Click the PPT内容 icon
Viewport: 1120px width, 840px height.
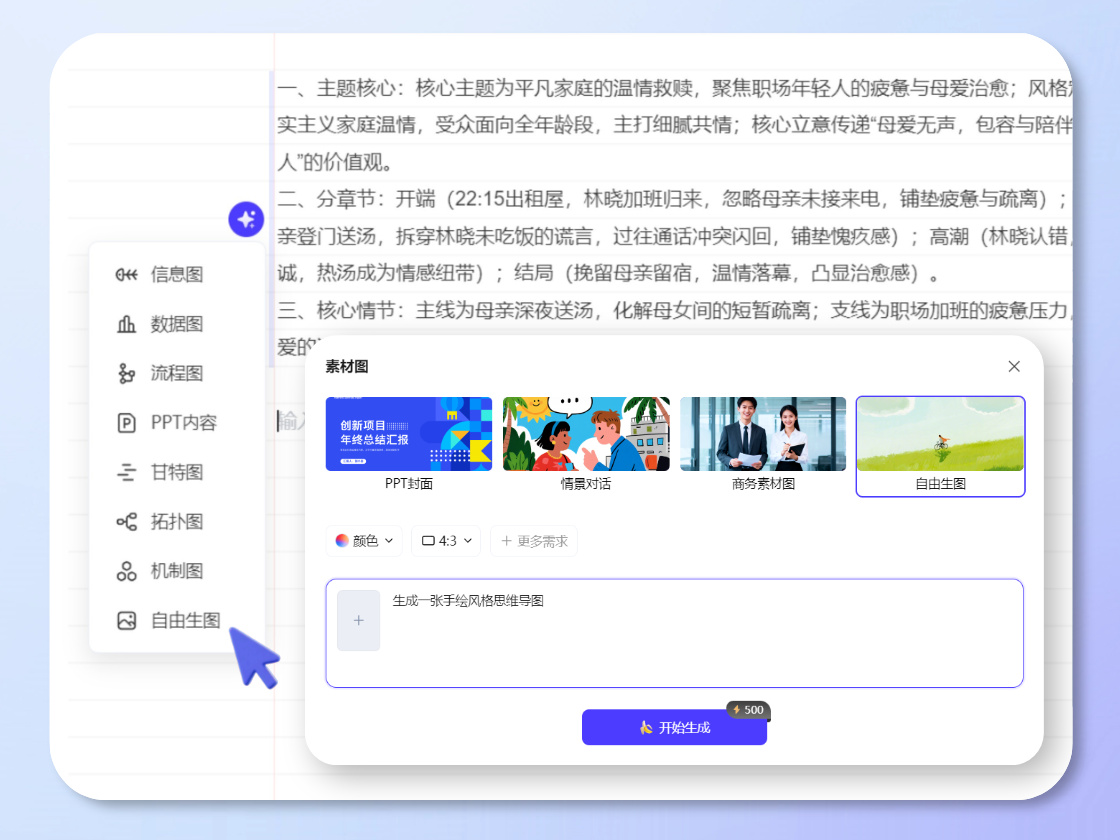(126, 423)
